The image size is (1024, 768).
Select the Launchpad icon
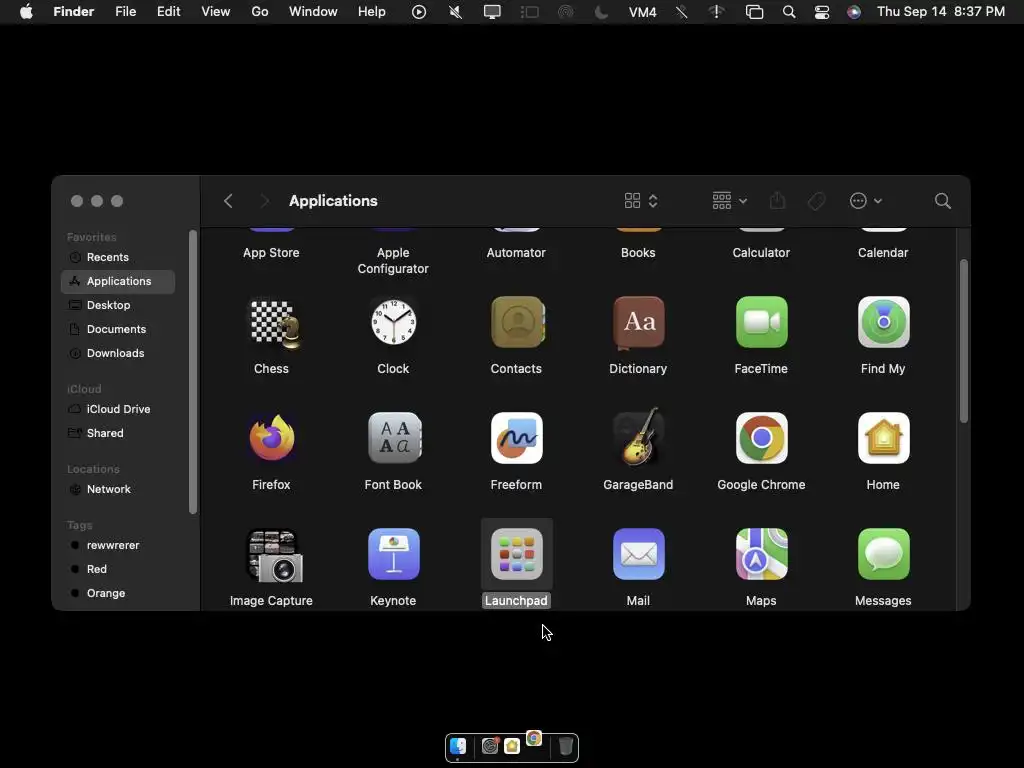(x=517, y=554)
